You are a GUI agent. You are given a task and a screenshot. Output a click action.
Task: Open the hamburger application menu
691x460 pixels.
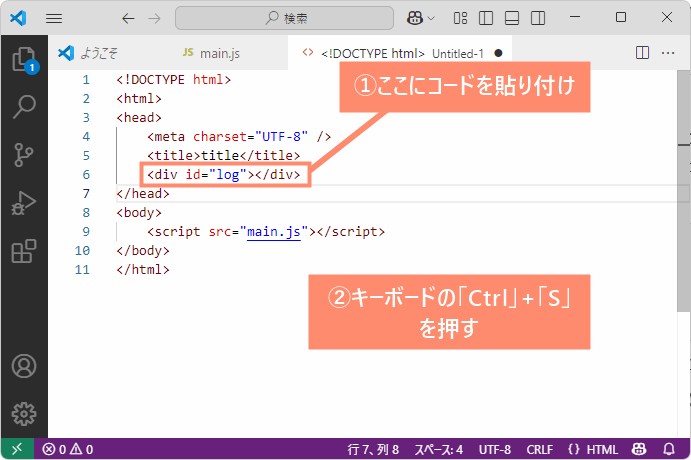pyautogui.click(x=54, y=19)
